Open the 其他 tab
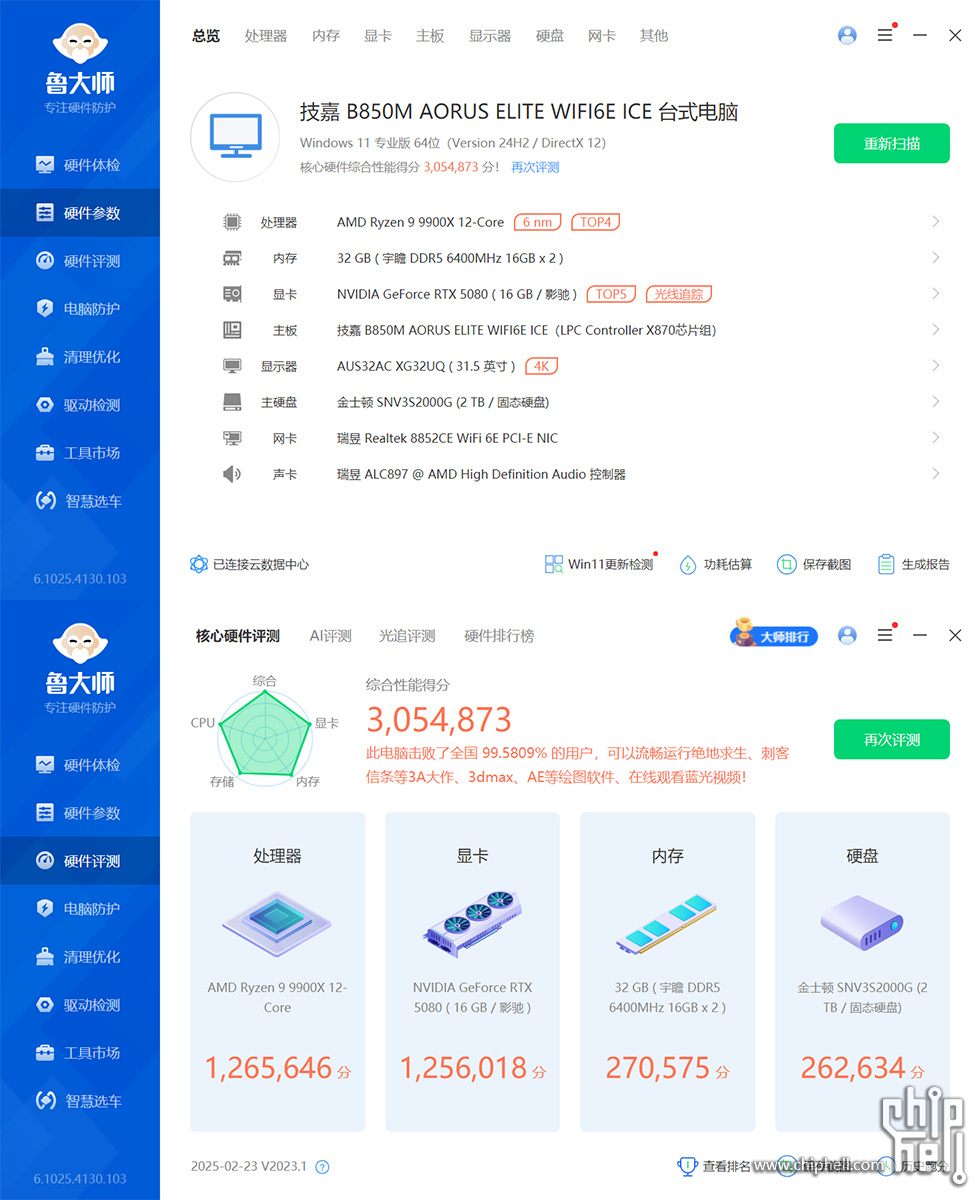 (654, 36)
